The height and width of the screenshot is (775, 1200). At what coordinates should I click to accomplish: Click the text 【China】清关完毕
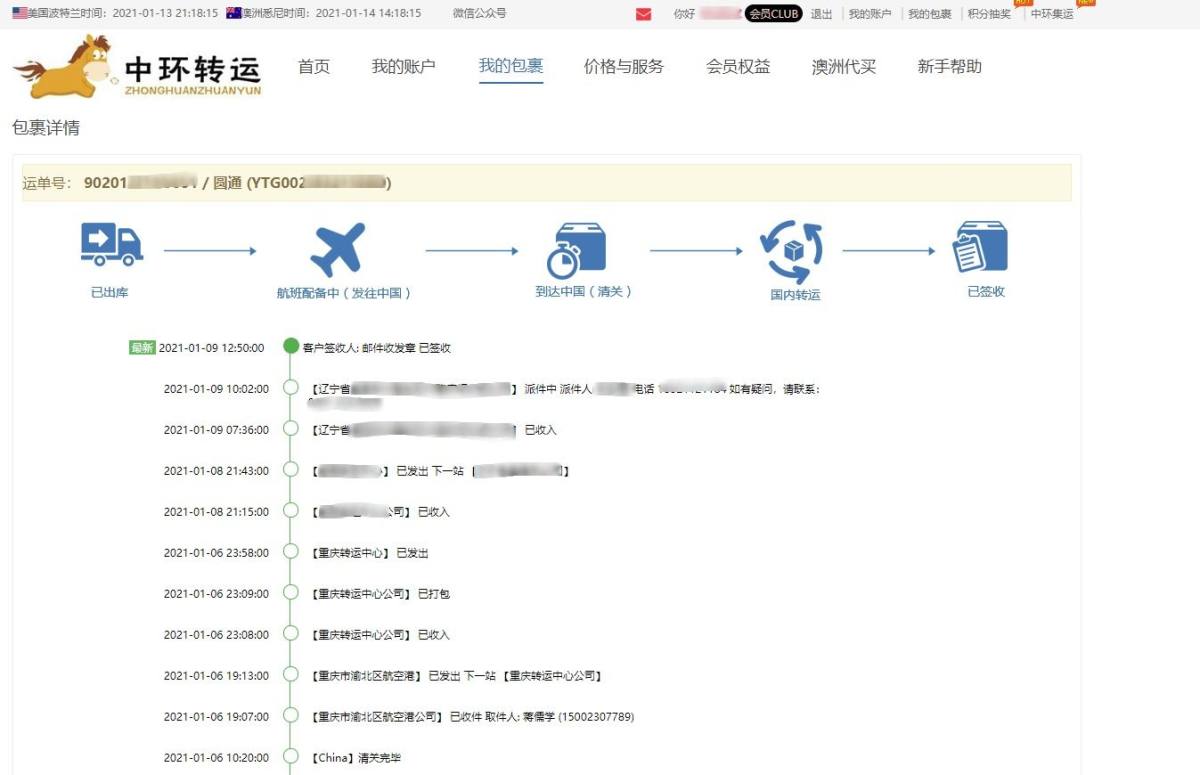pos(356,758)
